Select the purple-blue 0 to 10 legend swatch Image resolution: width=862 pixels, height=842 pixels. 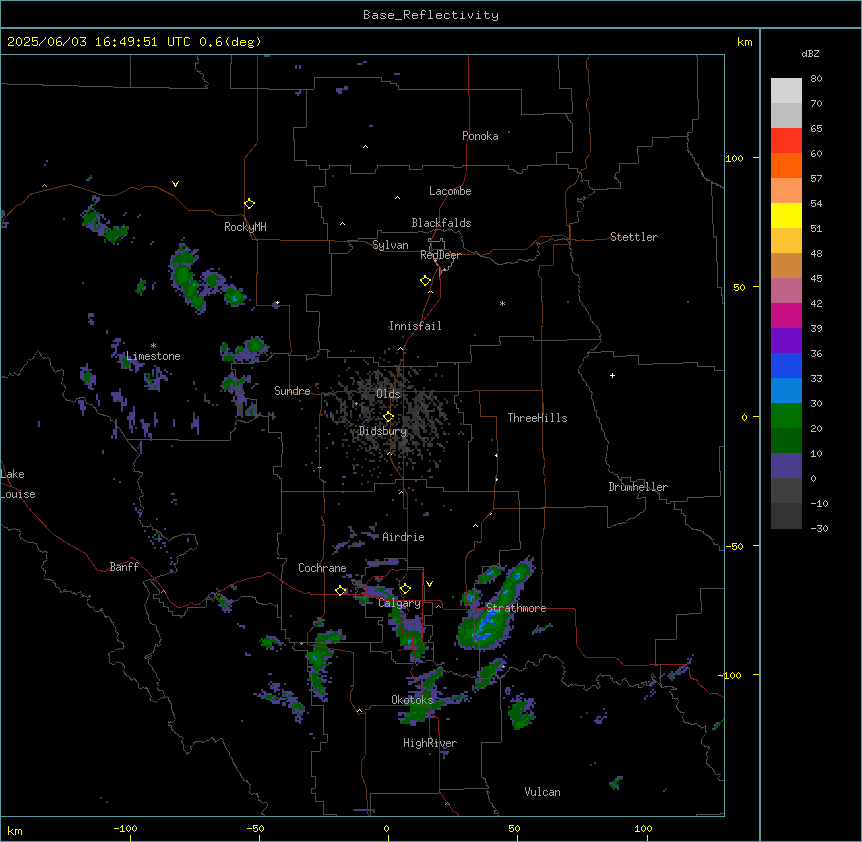pos(786,466)
